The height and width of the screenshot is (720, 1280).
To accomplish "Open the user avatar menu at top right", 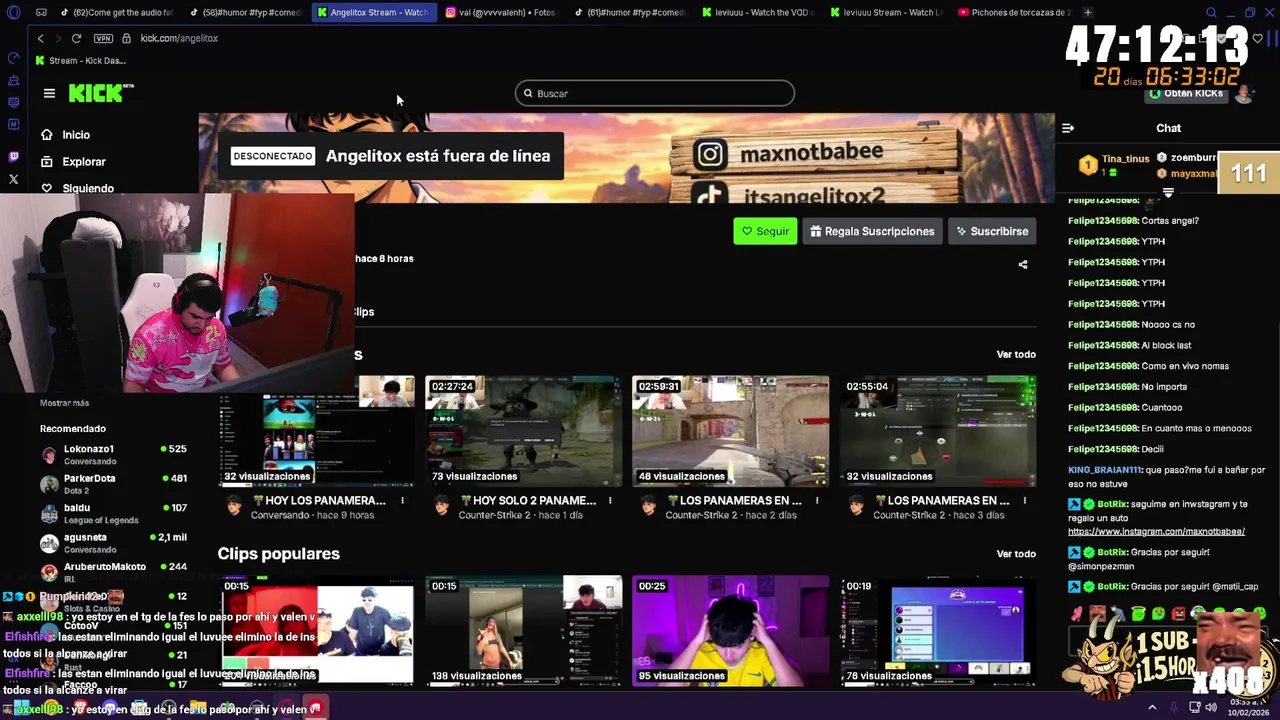I will pos(1244,93).
